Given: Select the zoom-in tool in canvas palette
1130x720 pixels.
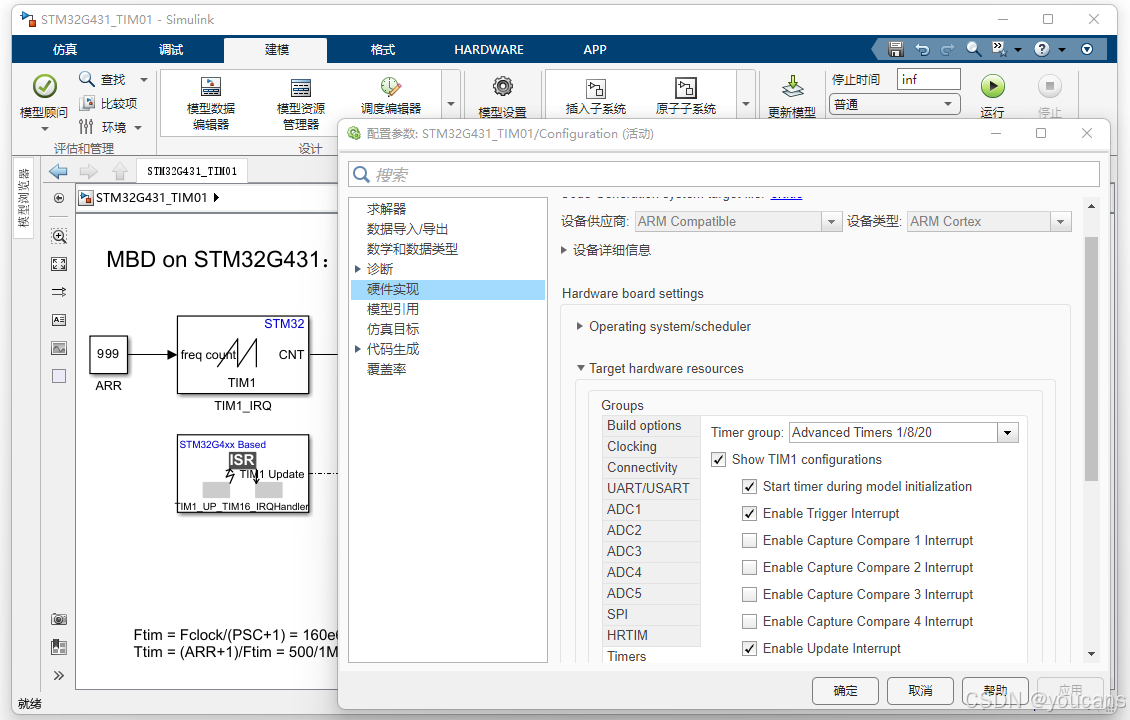Looking at the screenshot, I should (x=59, y=236).
